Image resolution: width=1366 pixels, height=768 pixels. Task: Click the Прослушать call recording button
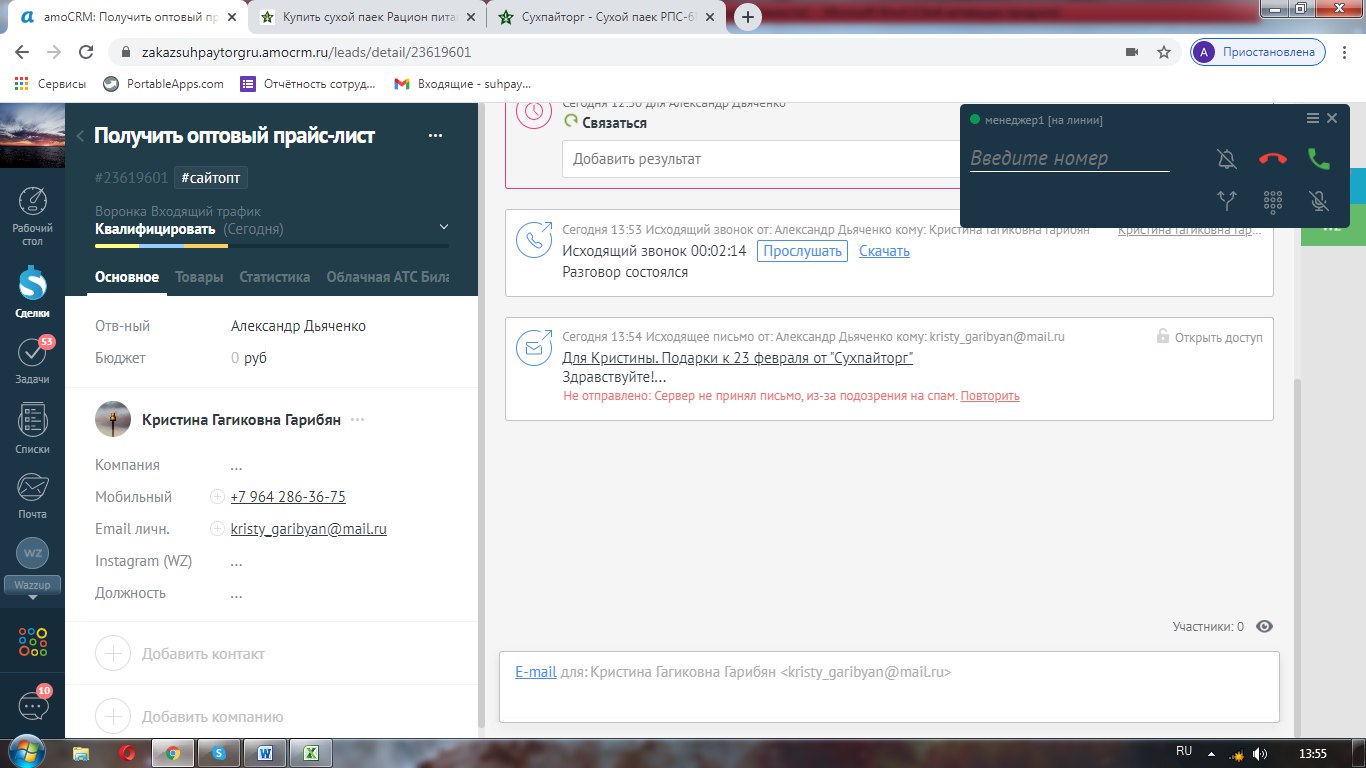pos(802,251)
